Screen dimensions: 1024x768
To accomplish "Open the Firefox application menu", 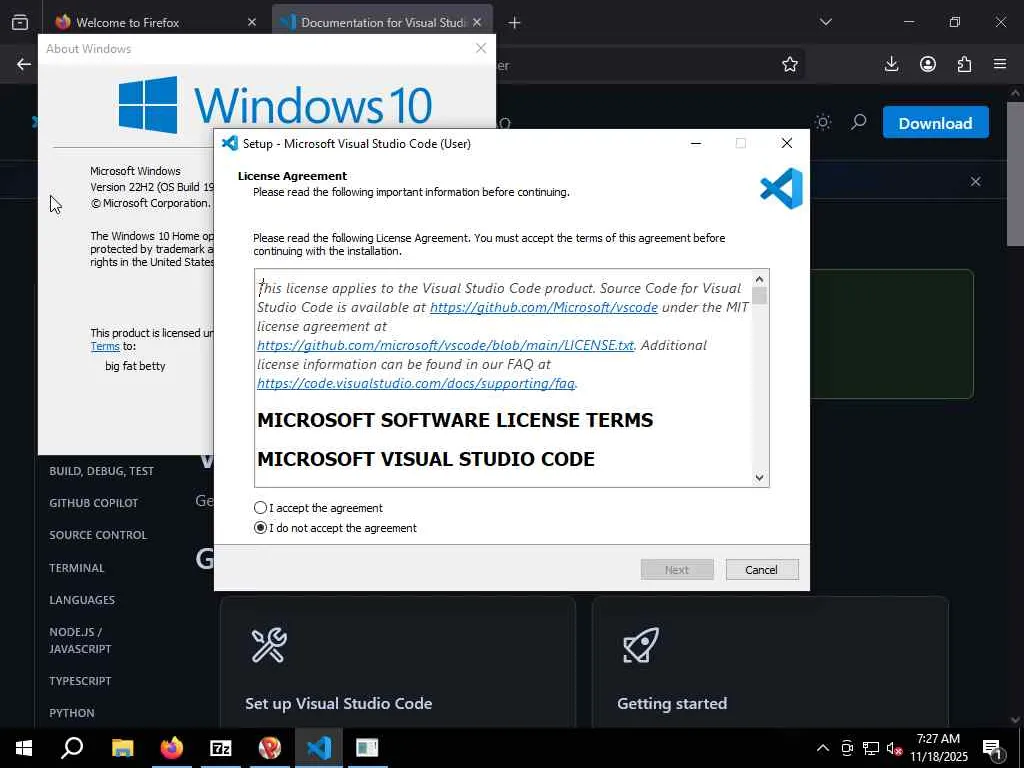I will 1000,64.
